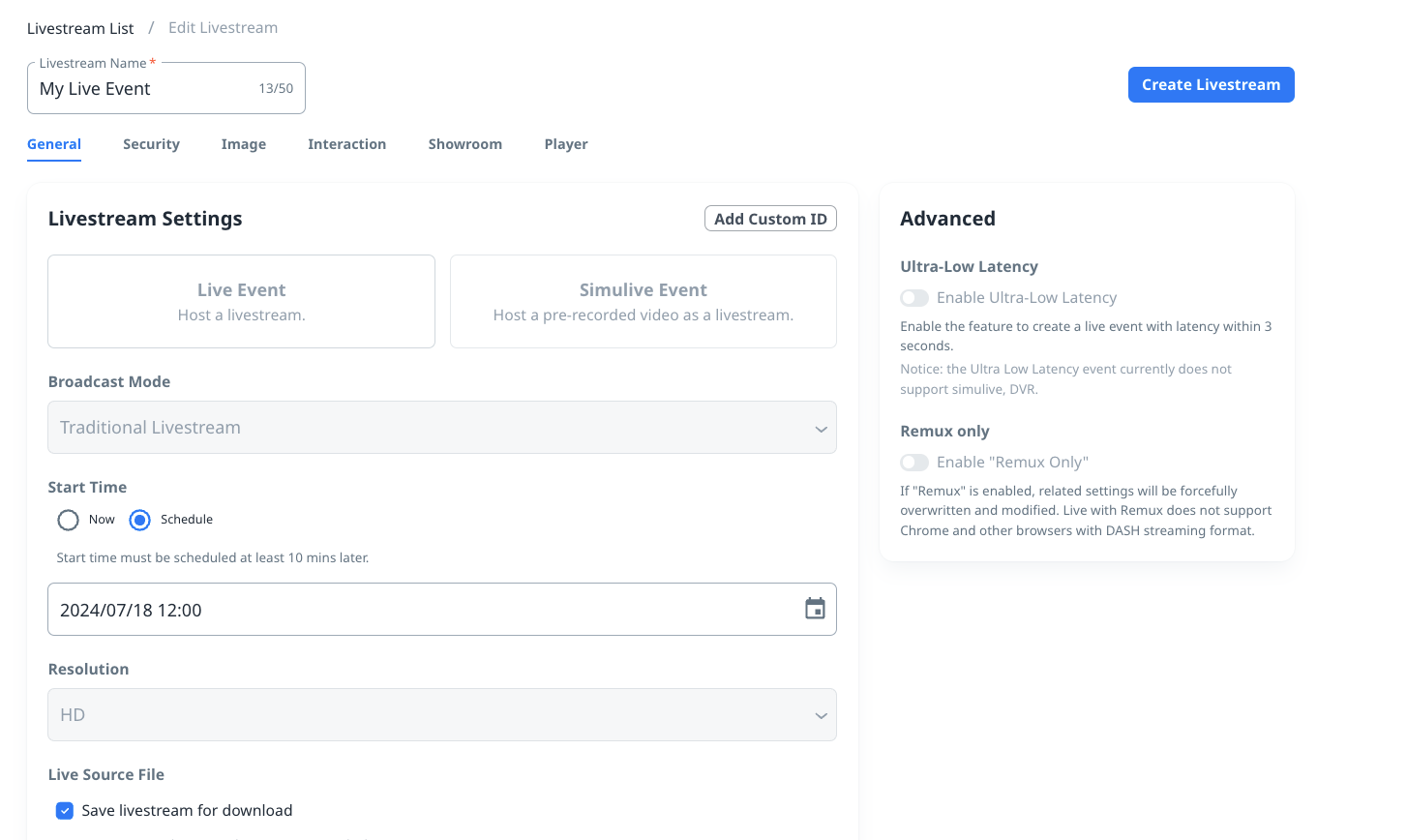Switch to the Player tab
The image size is (1407, 840).
click(x=566, y=144)
